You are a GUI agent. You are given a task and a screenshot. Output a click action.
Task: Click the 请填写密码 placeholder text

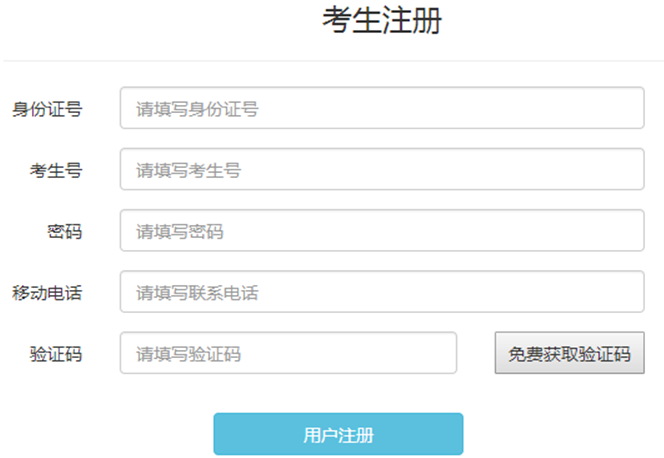[179, 231]
